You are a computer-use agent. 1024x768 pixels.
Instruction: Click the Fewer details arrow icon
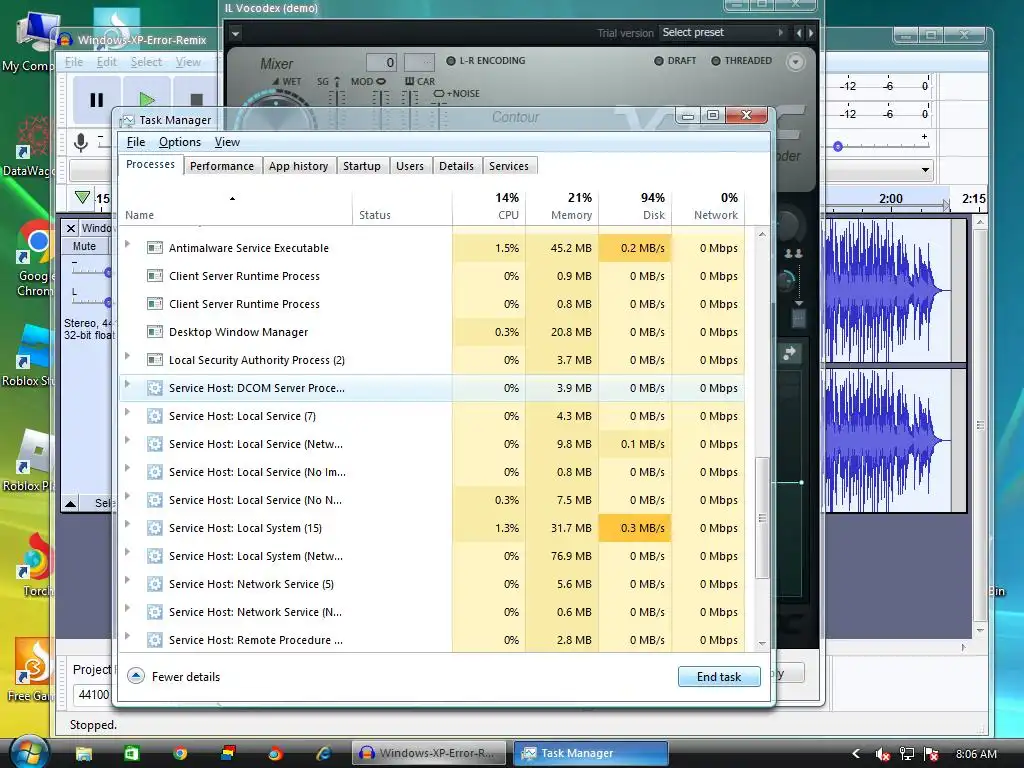click(x=136, y=676)
